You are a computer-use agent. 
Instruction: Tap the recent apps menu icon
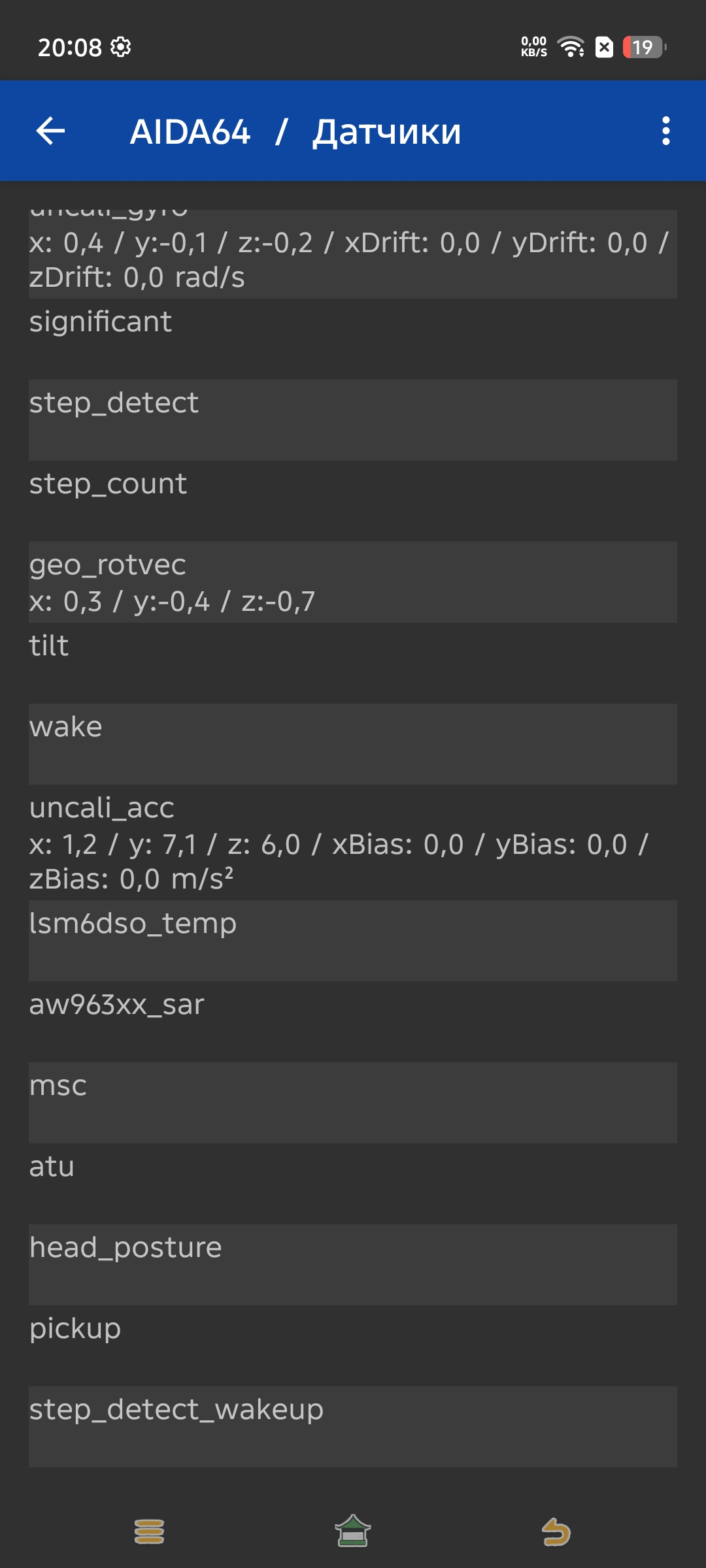pos(149,1531)
